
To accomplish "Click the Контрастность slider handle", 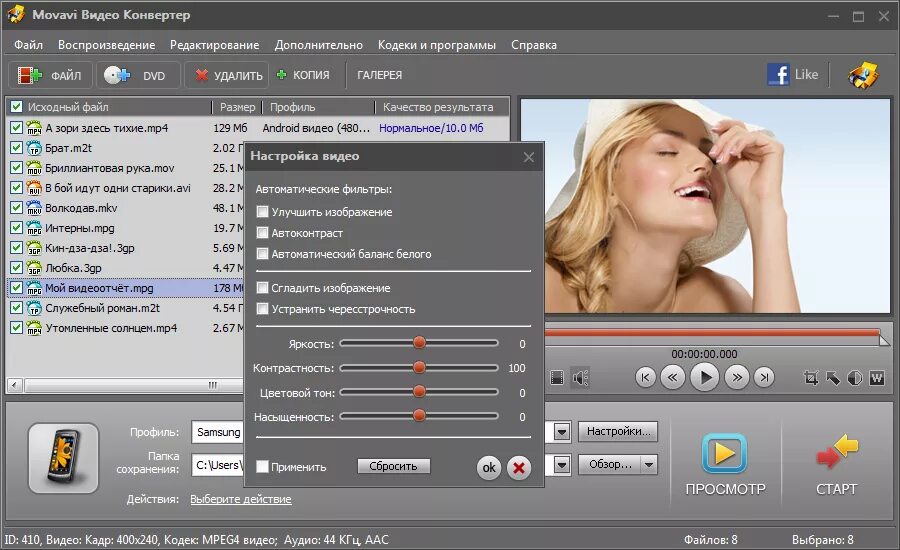I will click(419, 367).
